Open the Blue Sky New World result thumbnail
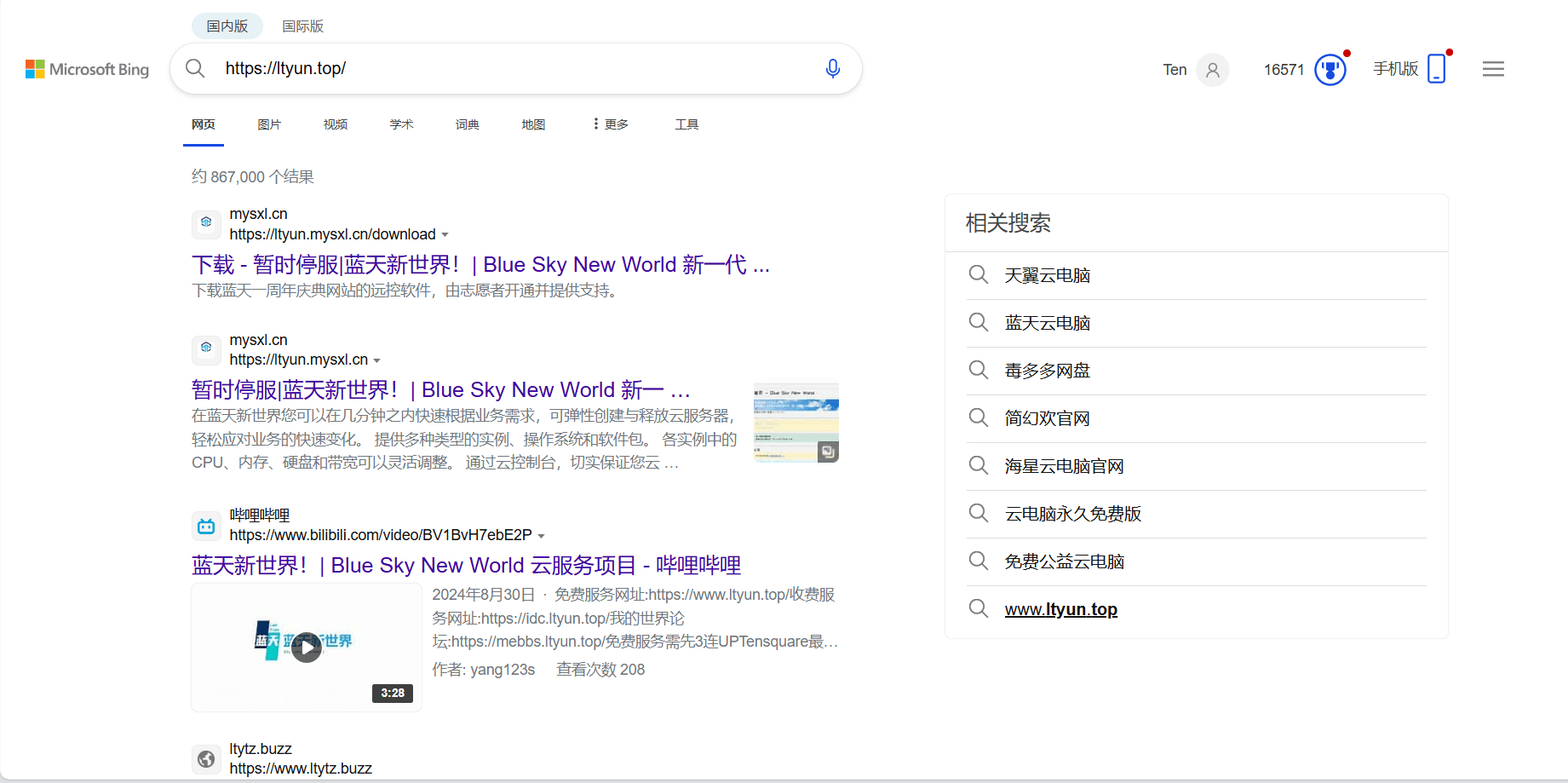 pos(796,423)
